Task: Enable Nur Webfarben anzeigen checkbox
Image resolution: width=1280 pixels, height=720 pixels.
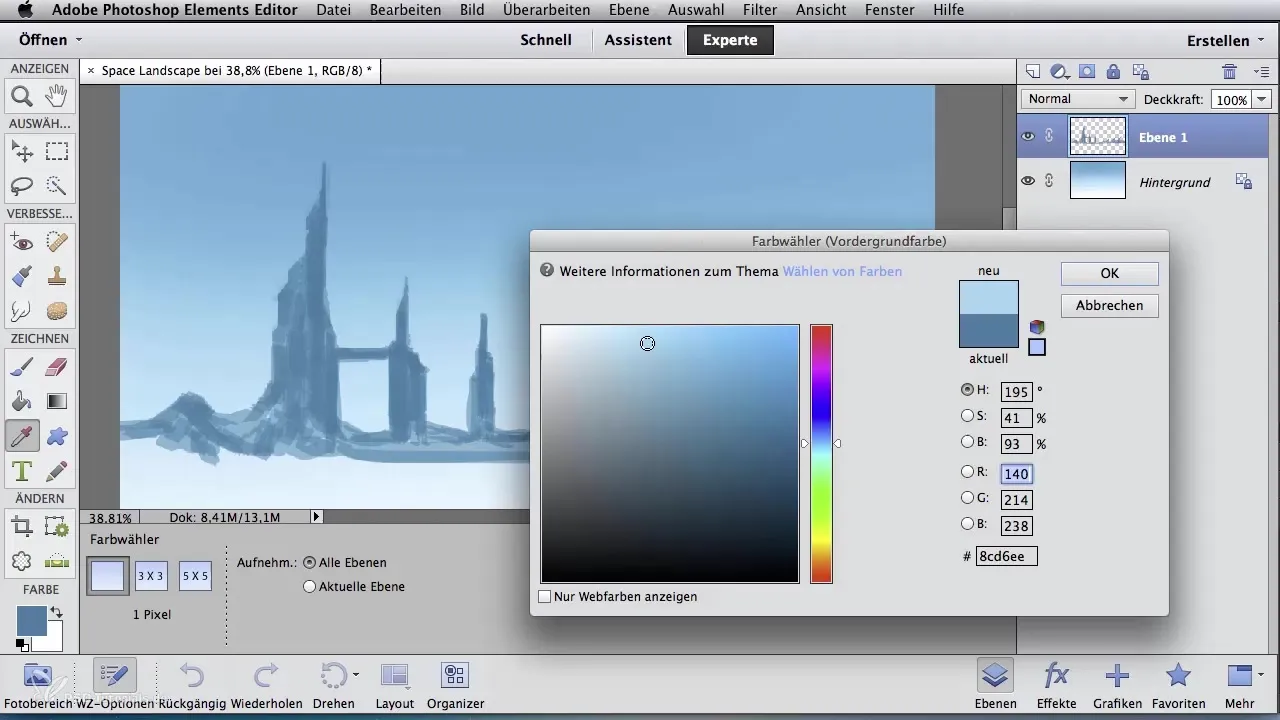Action: pyautogui.click(x=545, y=597)
